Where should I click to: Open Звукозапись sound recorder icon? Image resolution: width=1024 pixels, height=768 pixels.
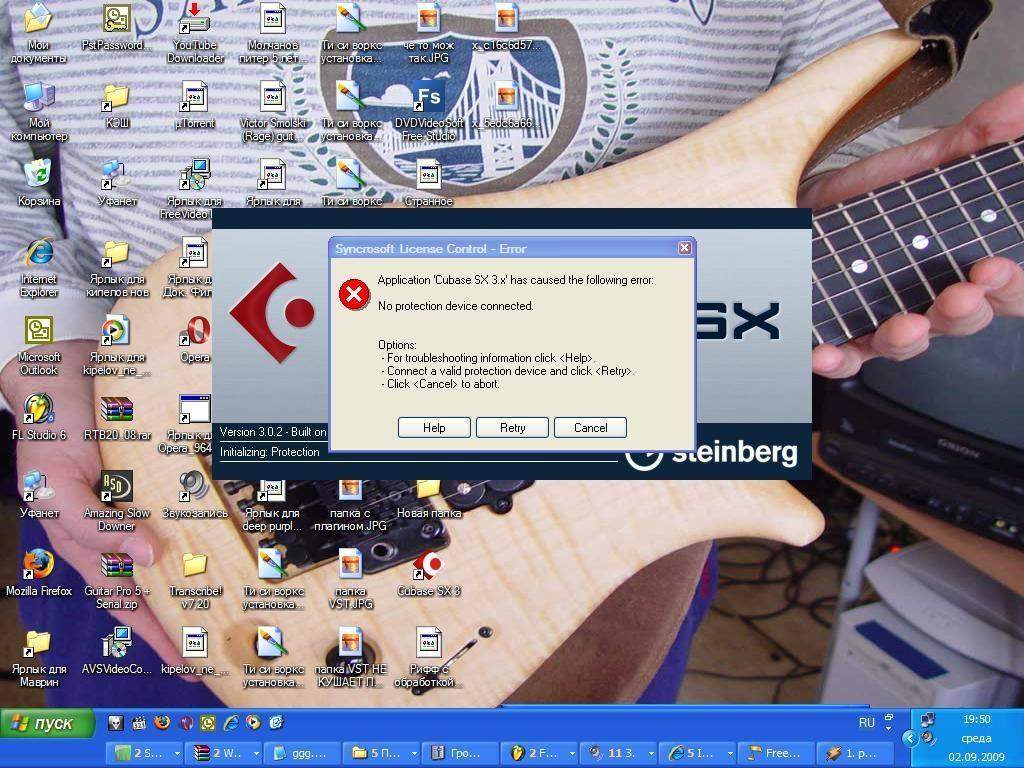point(195,496)
